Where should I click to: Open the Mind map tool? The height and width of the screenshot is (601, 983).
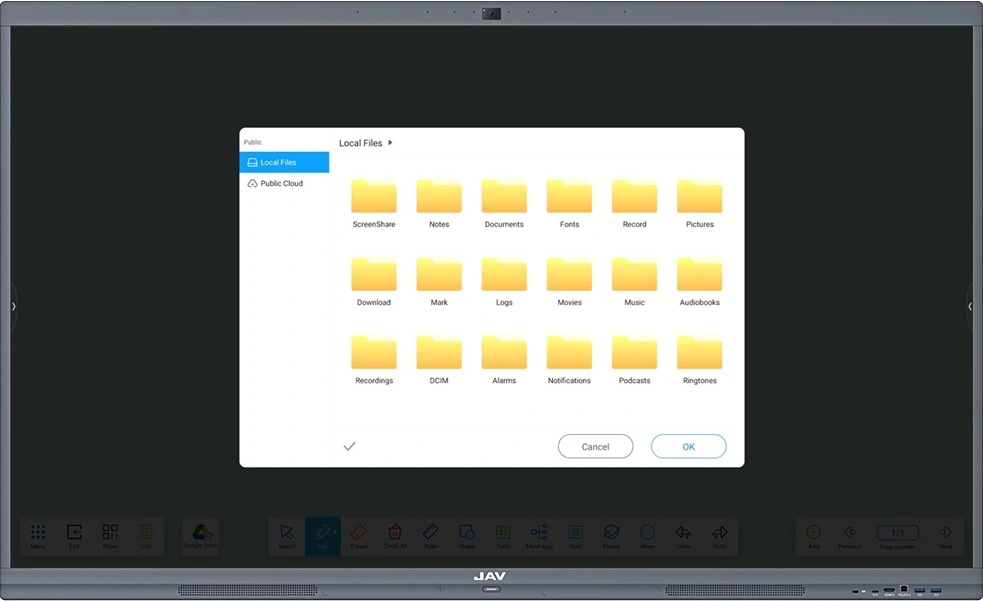click(539, 535)
